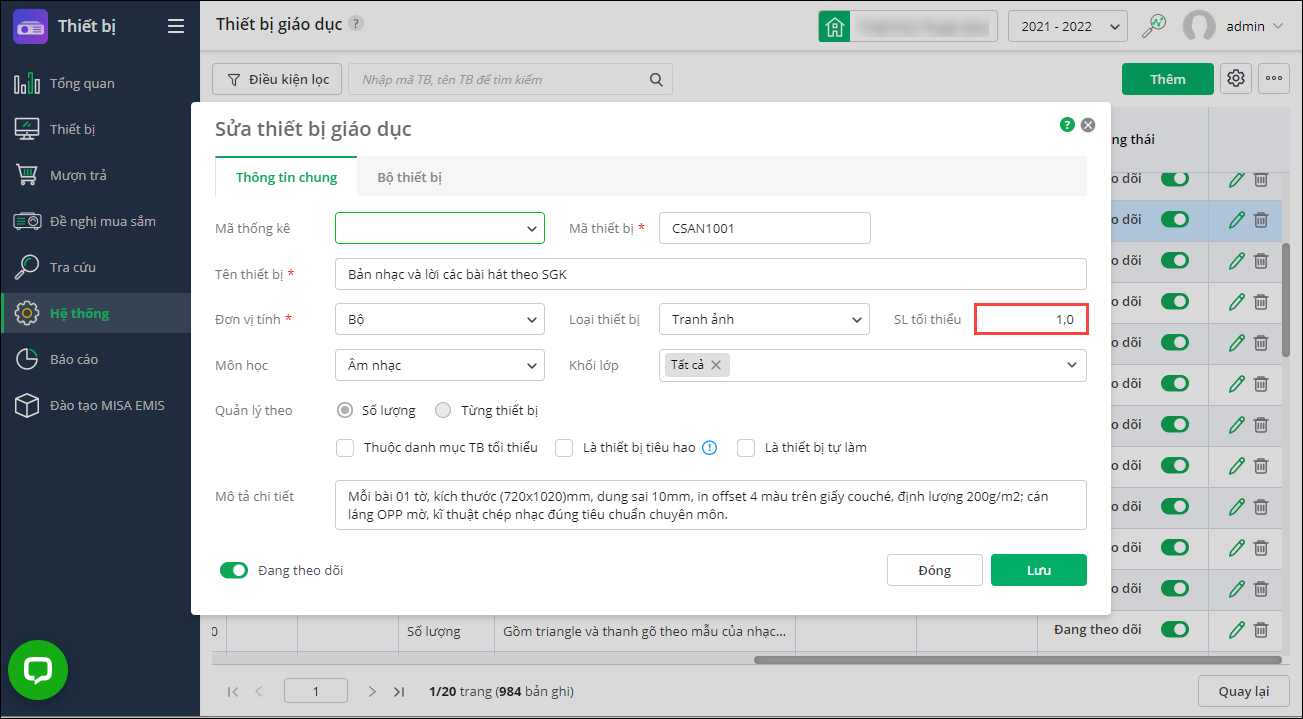
Task: Select the Số lượng radio option
Action: tap(345, 410)
